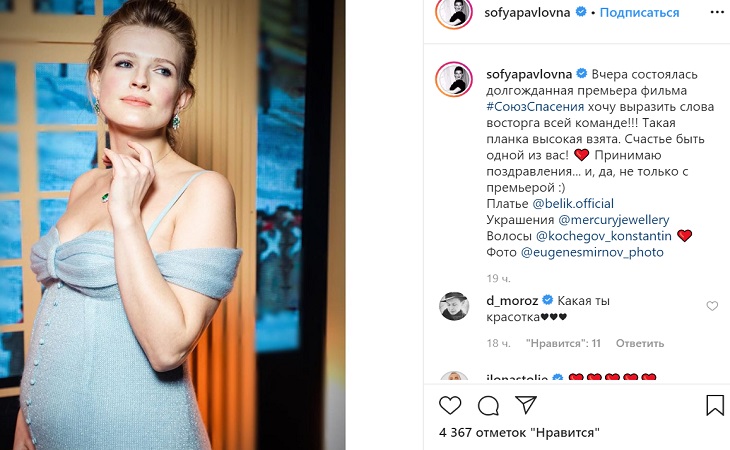Save post with bookmark icon

(x=715, y=405)
